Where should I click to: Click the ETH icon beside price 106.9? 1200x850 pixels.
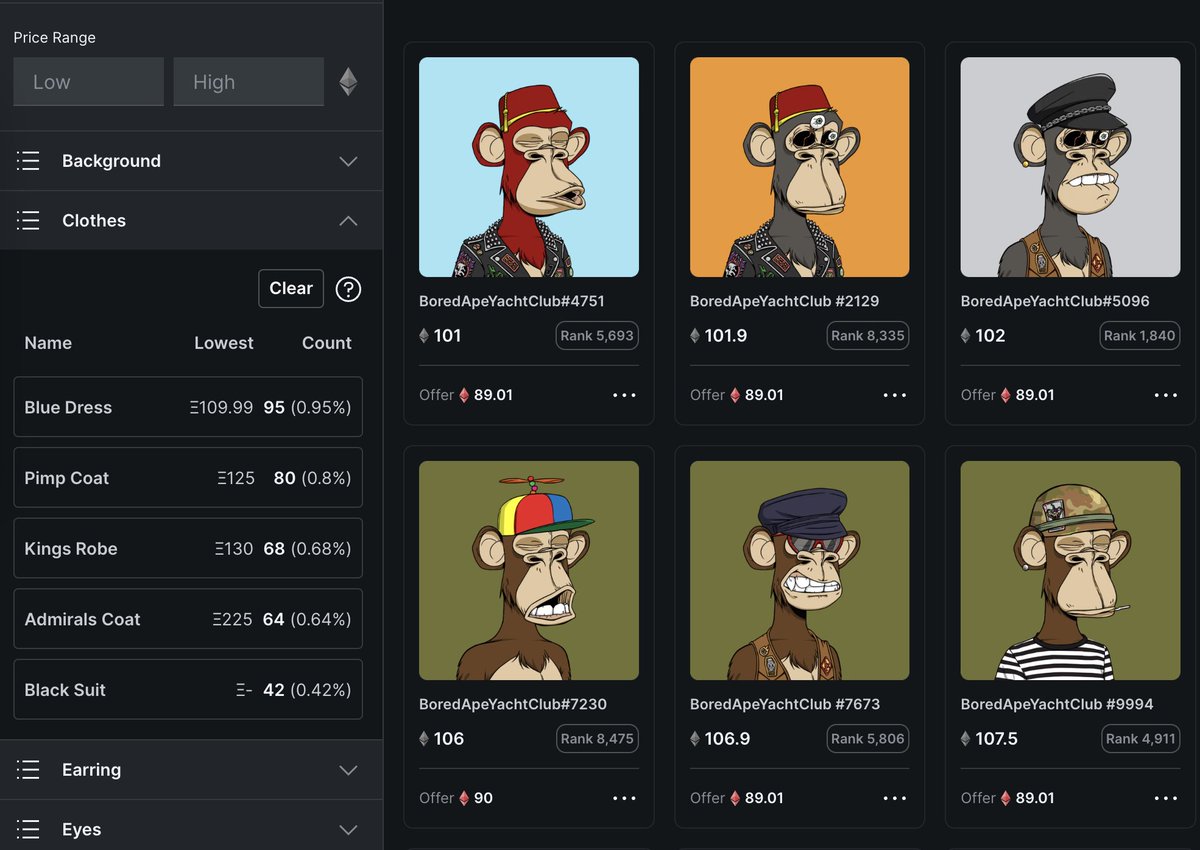point(695,739)
